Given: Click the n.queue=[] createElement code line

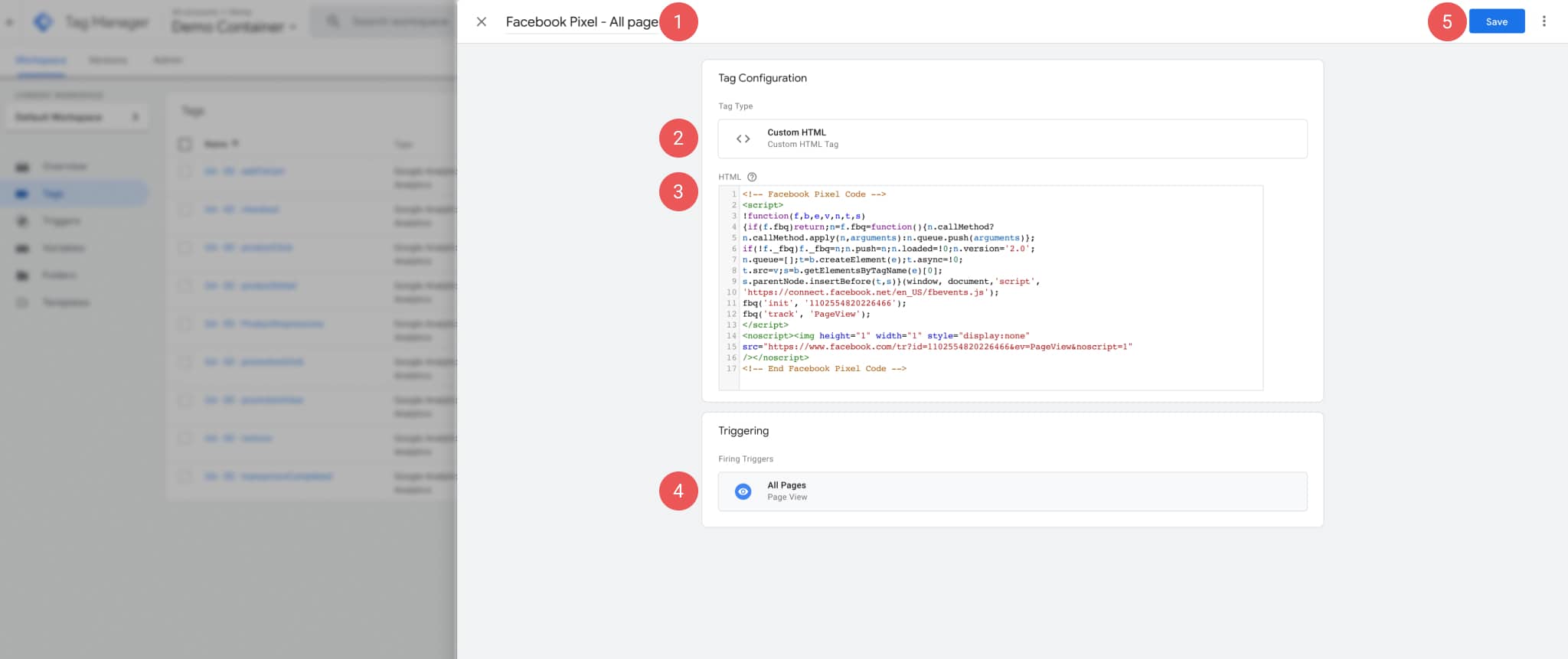Looking at the screenshot, I should (x=851, y=259).
